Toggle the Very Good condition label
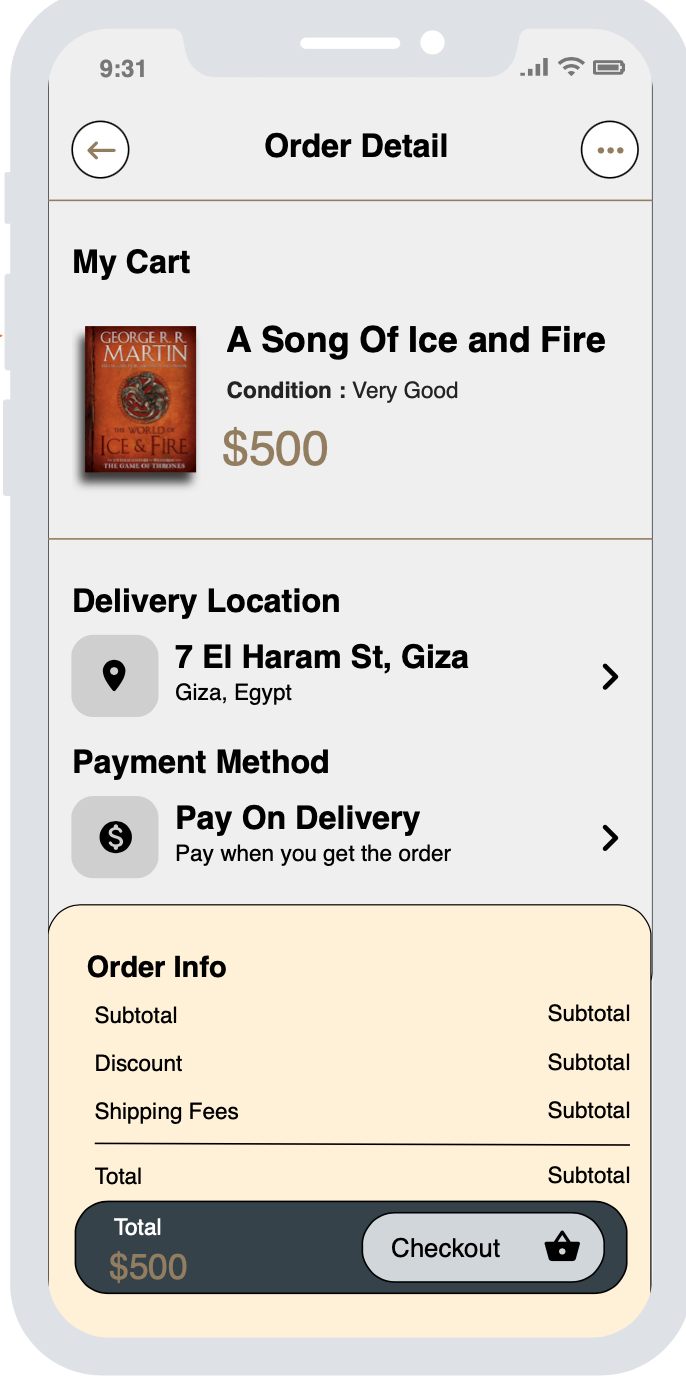 coord(341,390)
